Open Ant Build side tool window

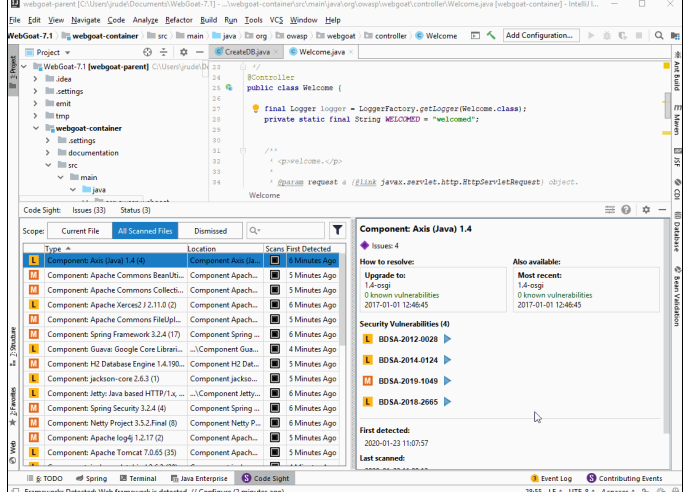677,71
